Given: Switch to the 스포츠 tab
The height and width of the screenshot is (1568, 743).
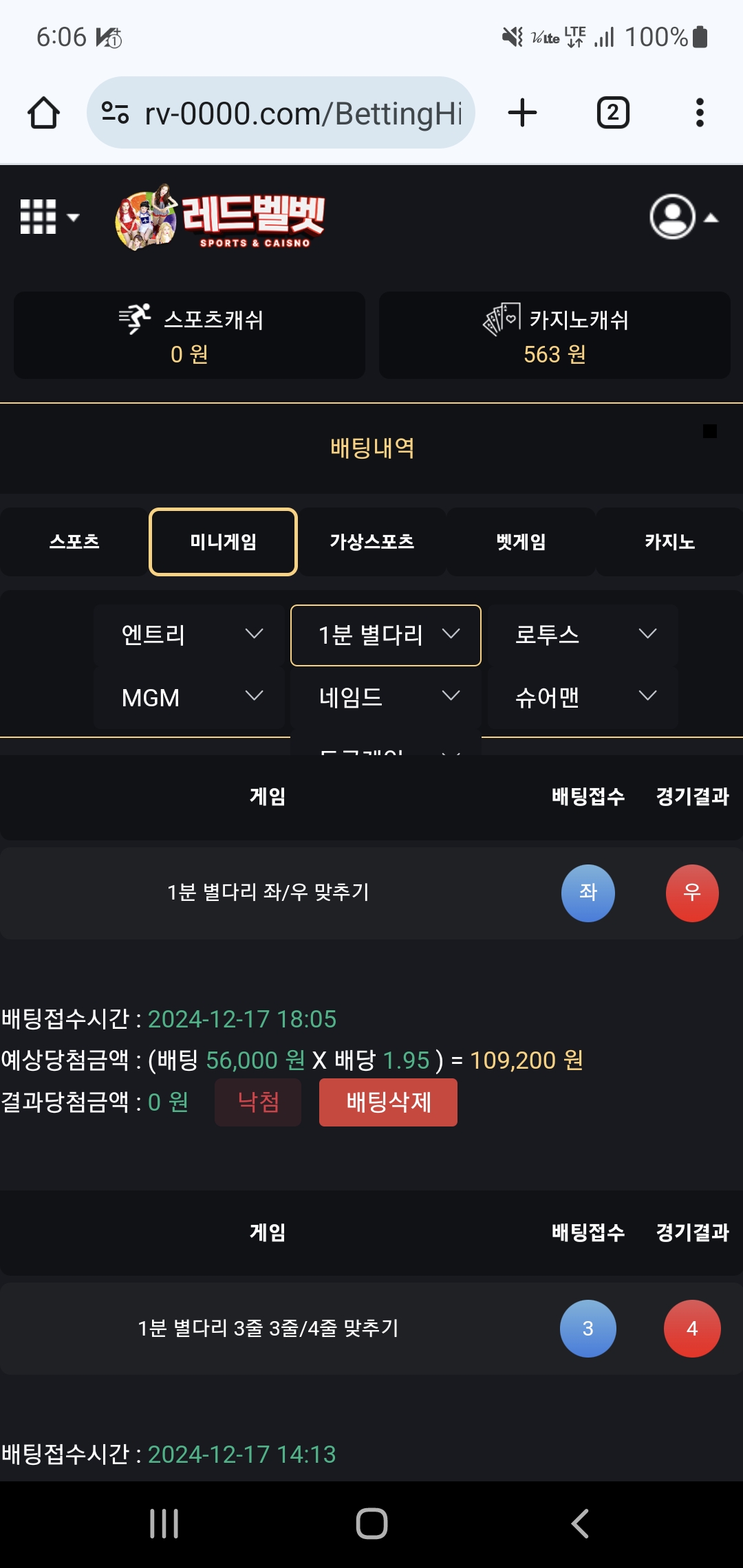Looking at the screenshot, I should 74,542.
